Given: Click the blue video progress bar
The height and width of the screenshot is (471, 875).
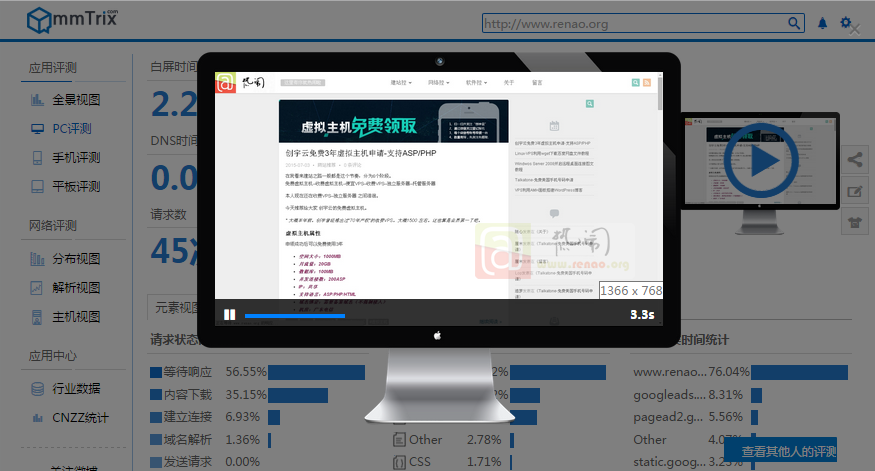Looking at the screenshot, I should click(295, 316).
